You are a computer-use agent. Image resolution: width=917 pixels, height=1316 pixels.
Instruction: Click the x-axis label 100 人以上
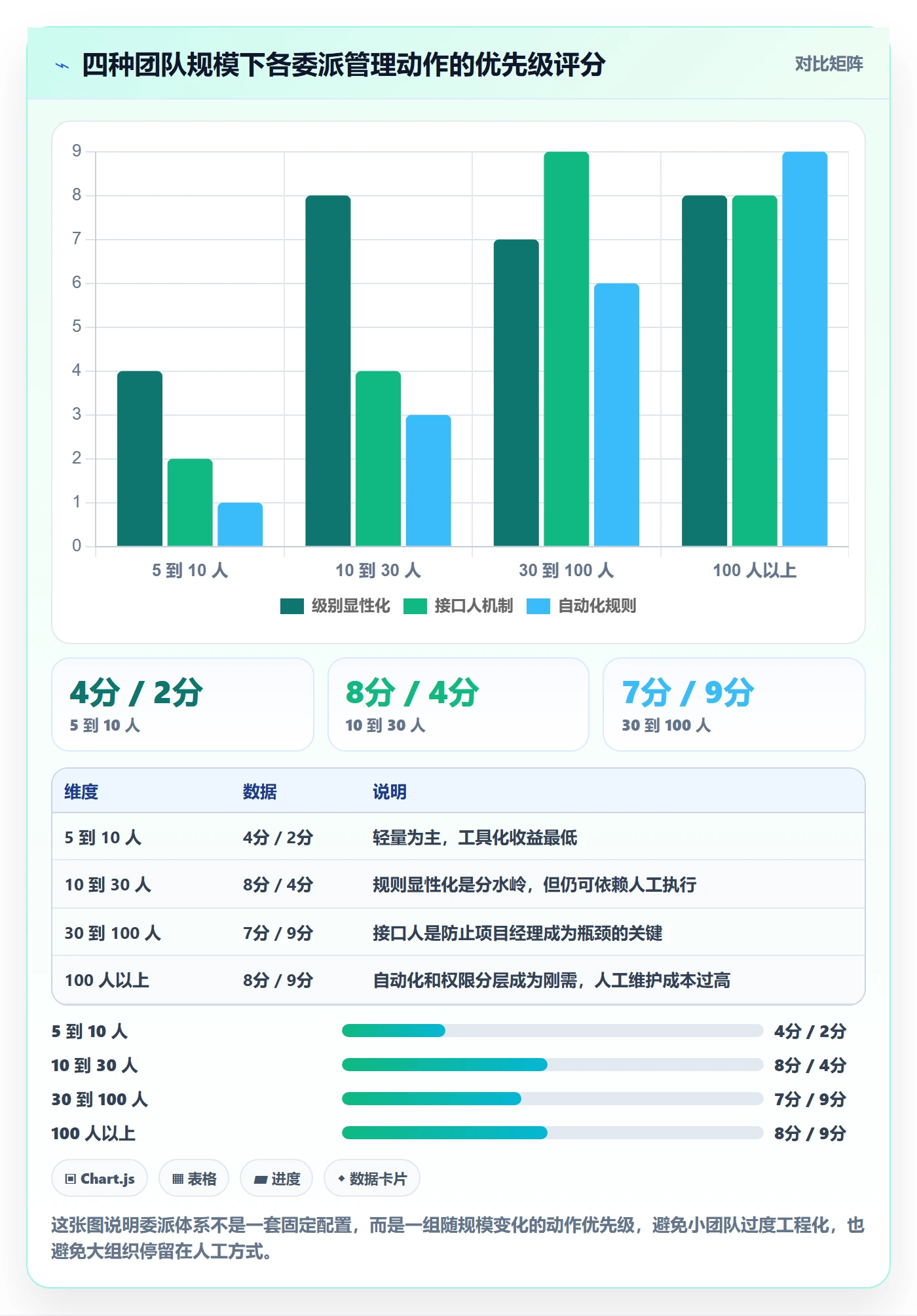click(755, 571)
